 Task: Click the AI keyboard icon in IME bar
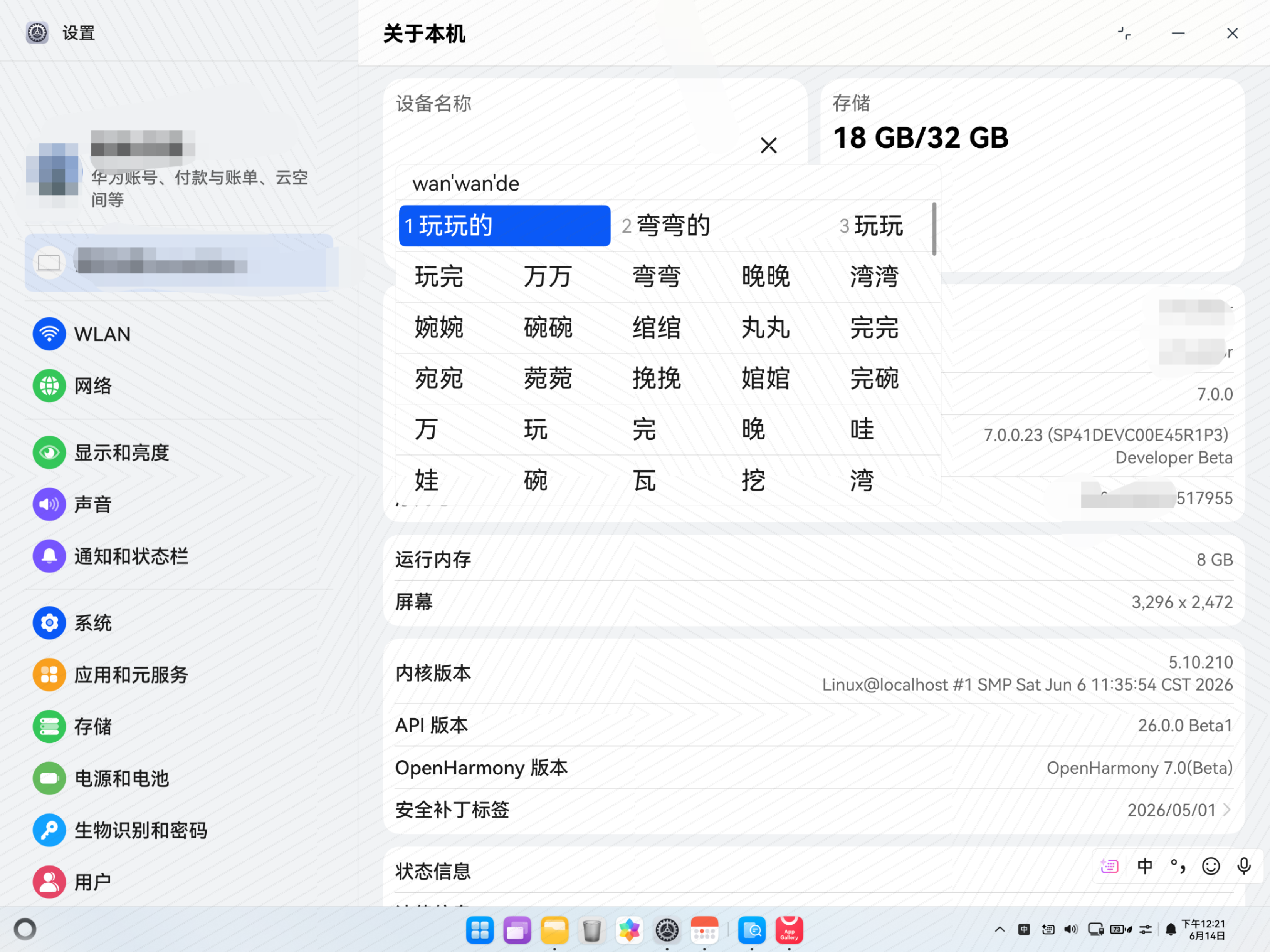pyautogui.click(x=1109, y=866)
